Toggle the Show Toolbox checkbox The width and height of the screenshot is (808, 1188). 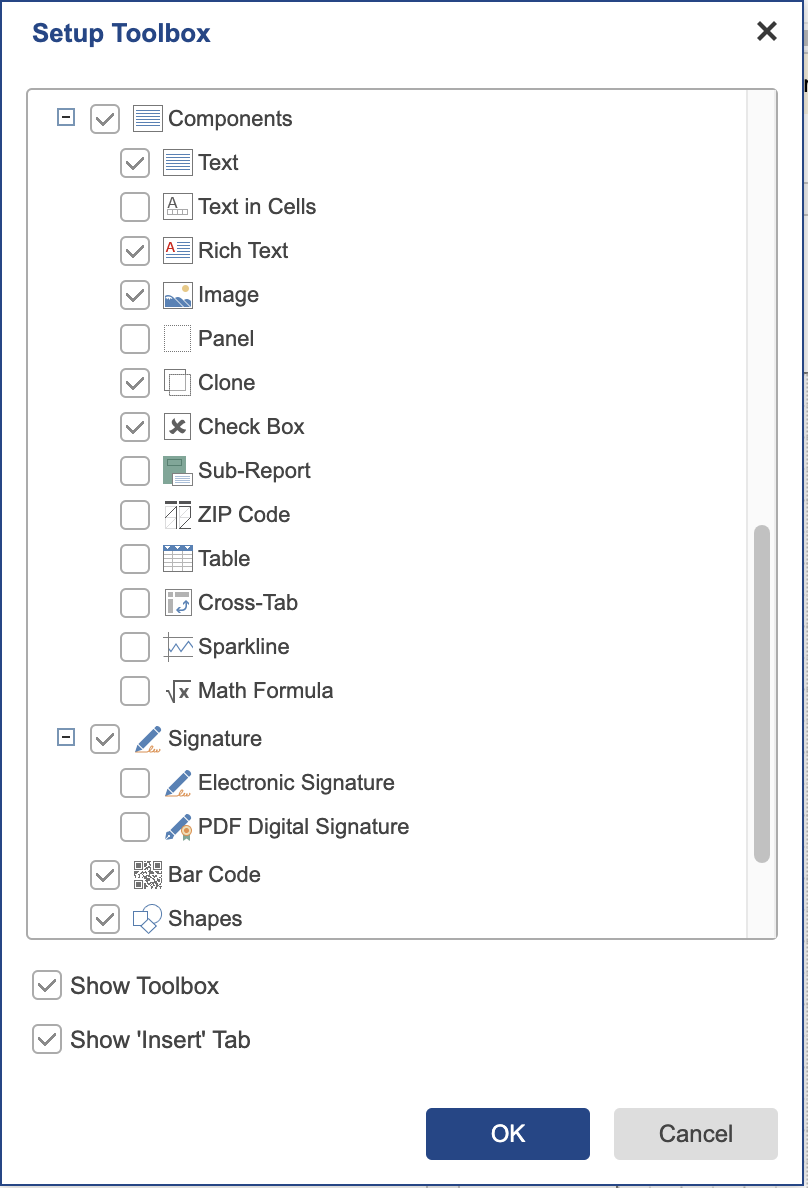pyautogui.click(x=47, y=986)
